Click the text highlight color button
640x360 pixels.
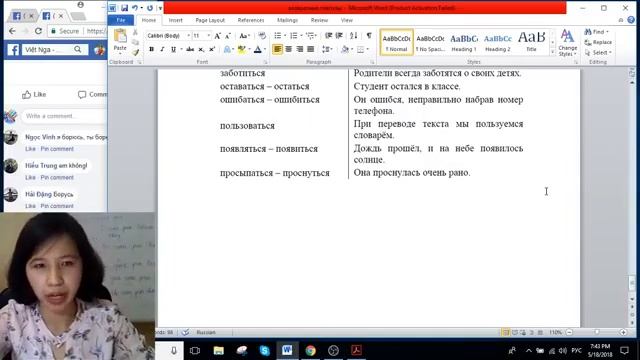pos(242,49)
